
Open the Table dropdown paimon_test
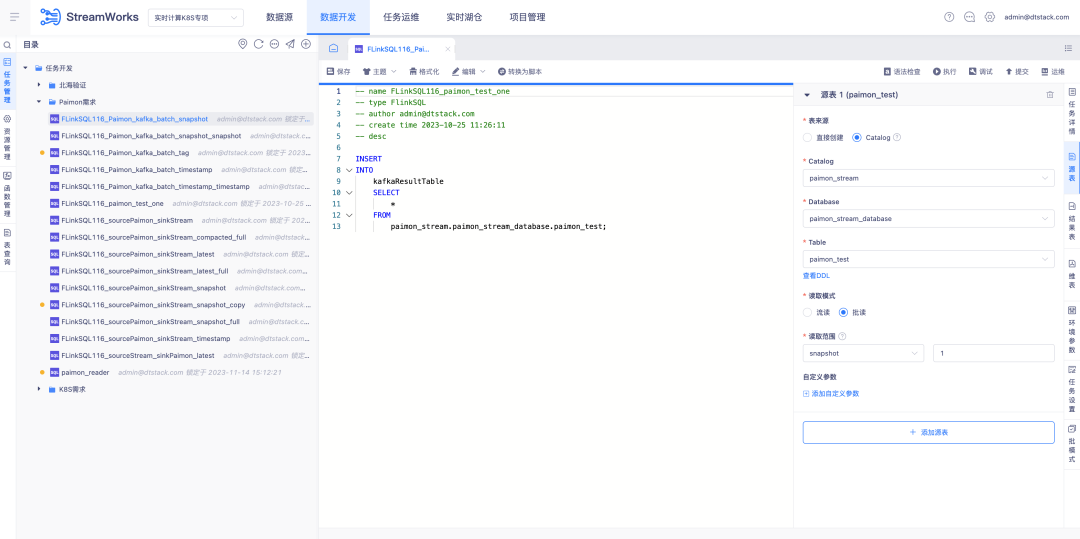point(928,260)
